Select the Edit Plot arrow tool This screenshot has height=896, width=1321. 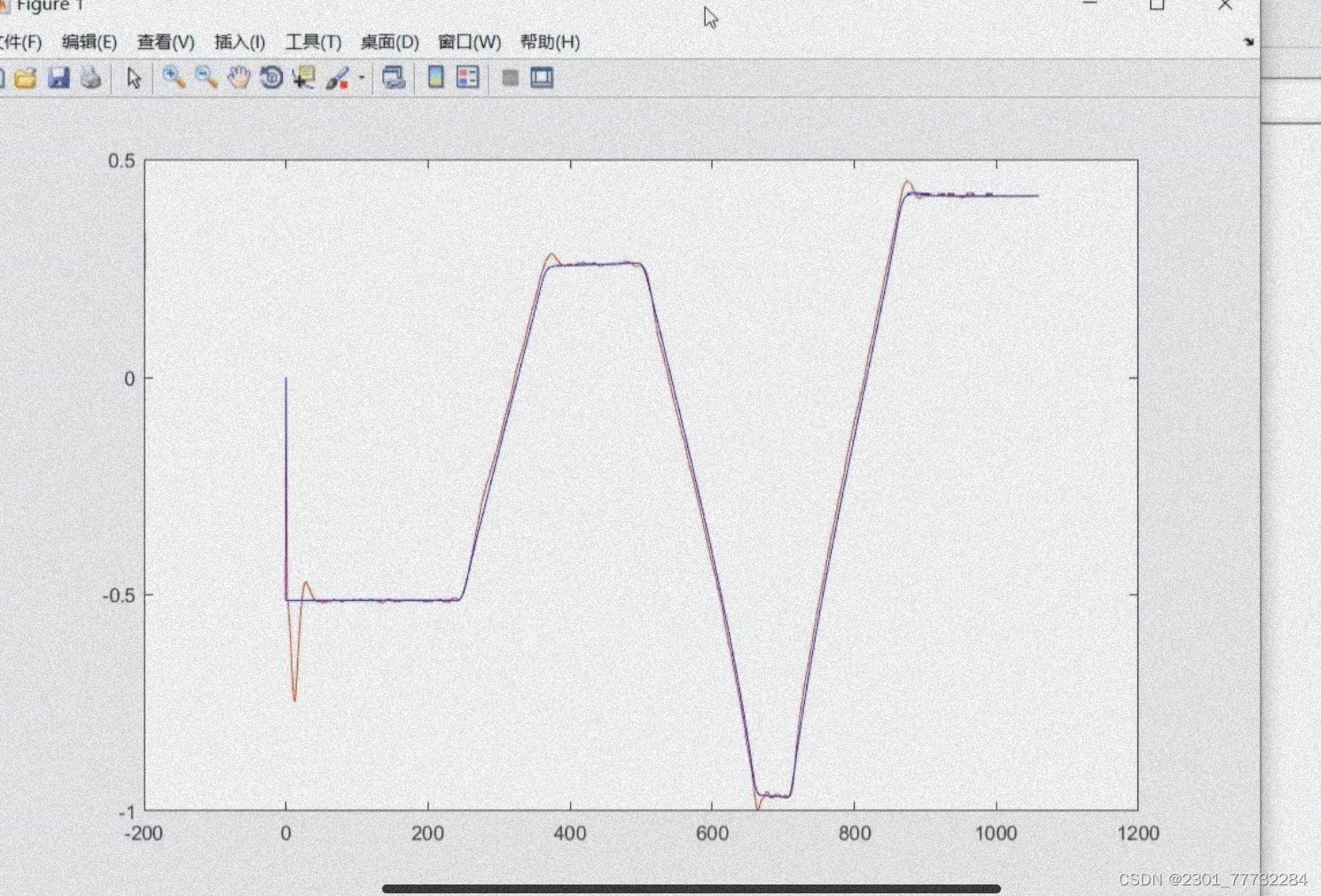pos(134,78)
